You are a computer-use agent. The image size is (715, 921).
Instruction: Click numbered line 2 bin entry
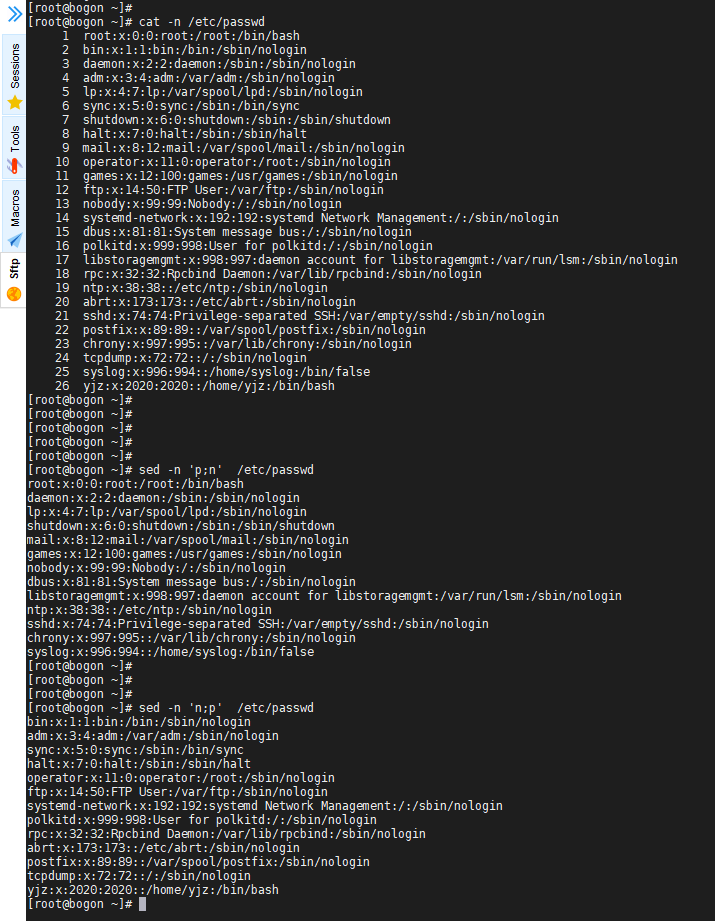[184, 51]
